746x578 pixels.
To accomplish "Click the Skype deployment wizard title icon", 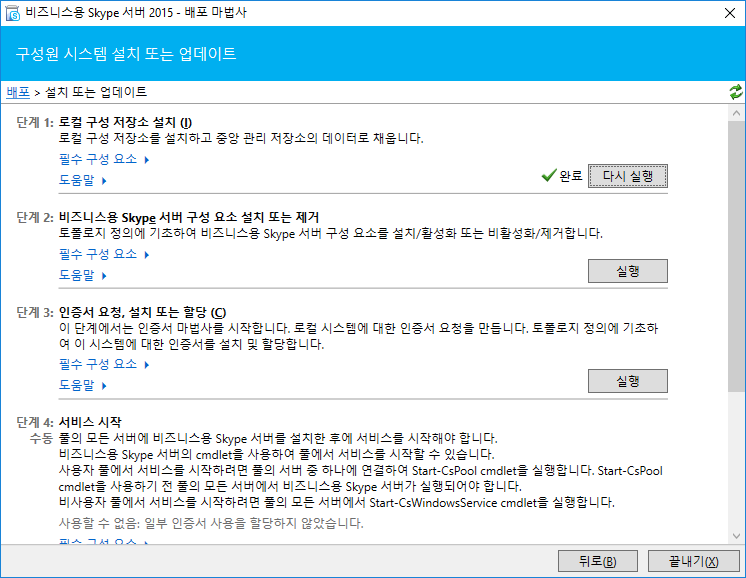I will (12, 13).
